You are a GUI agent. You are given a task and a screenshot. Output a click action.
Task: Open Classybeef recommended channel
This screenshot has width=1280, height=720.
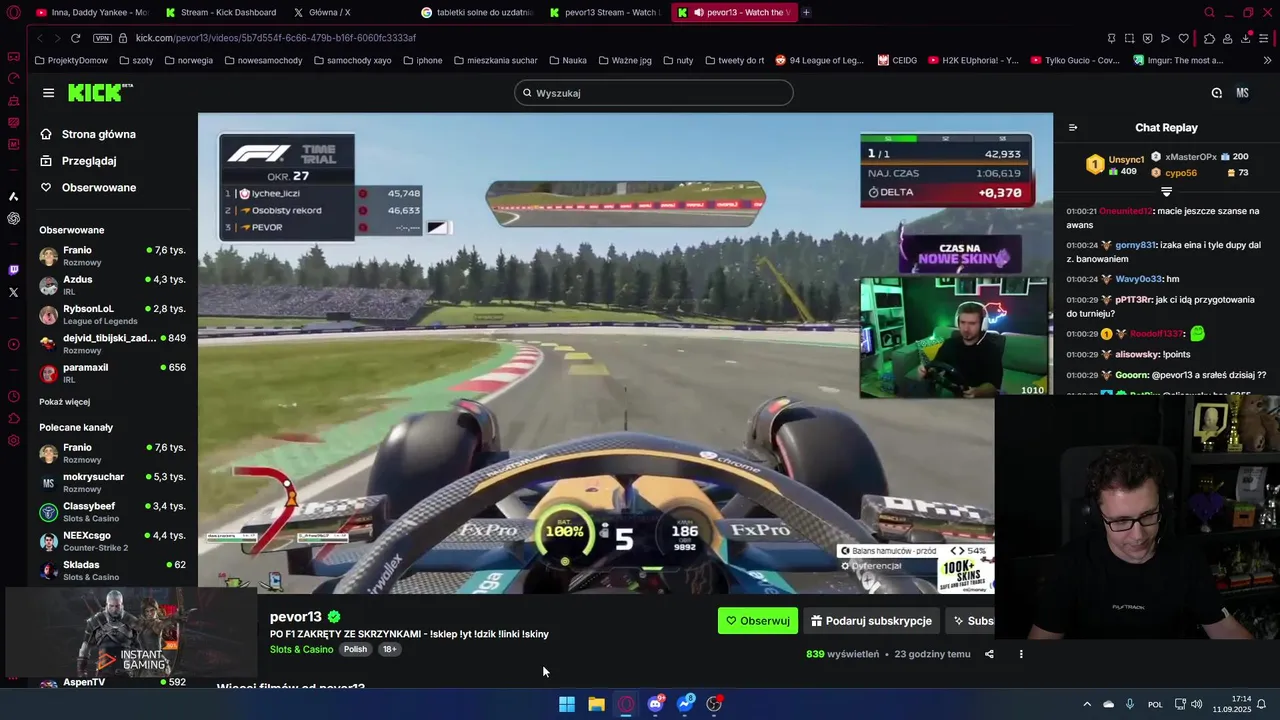[x=112, y=512]
